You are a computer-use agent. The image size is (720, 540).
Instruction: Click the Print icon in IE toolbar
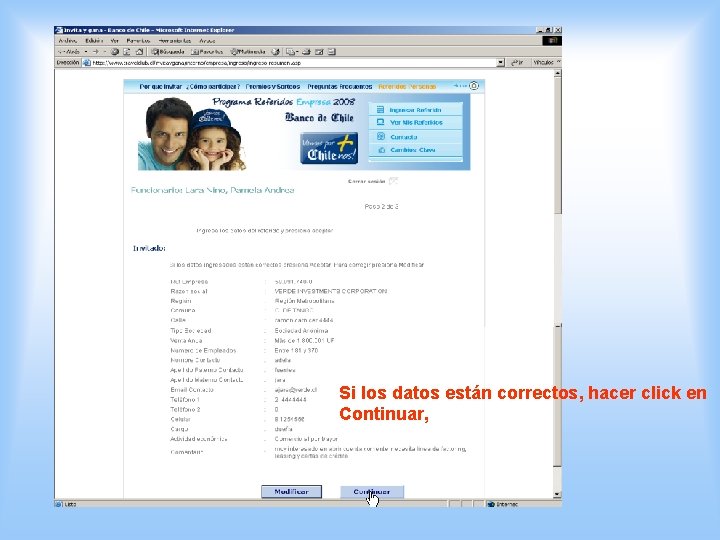tap(307, 52)
